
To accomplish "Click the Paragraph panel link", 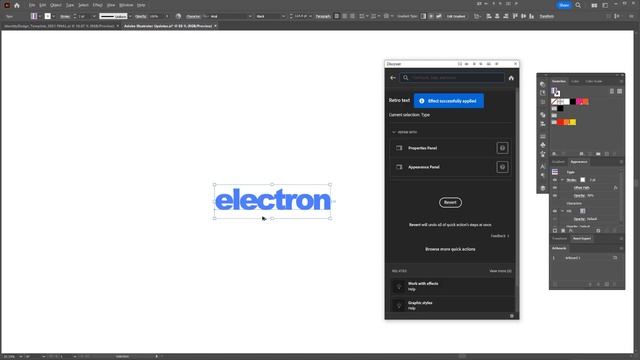I will [x=323, y=16].
